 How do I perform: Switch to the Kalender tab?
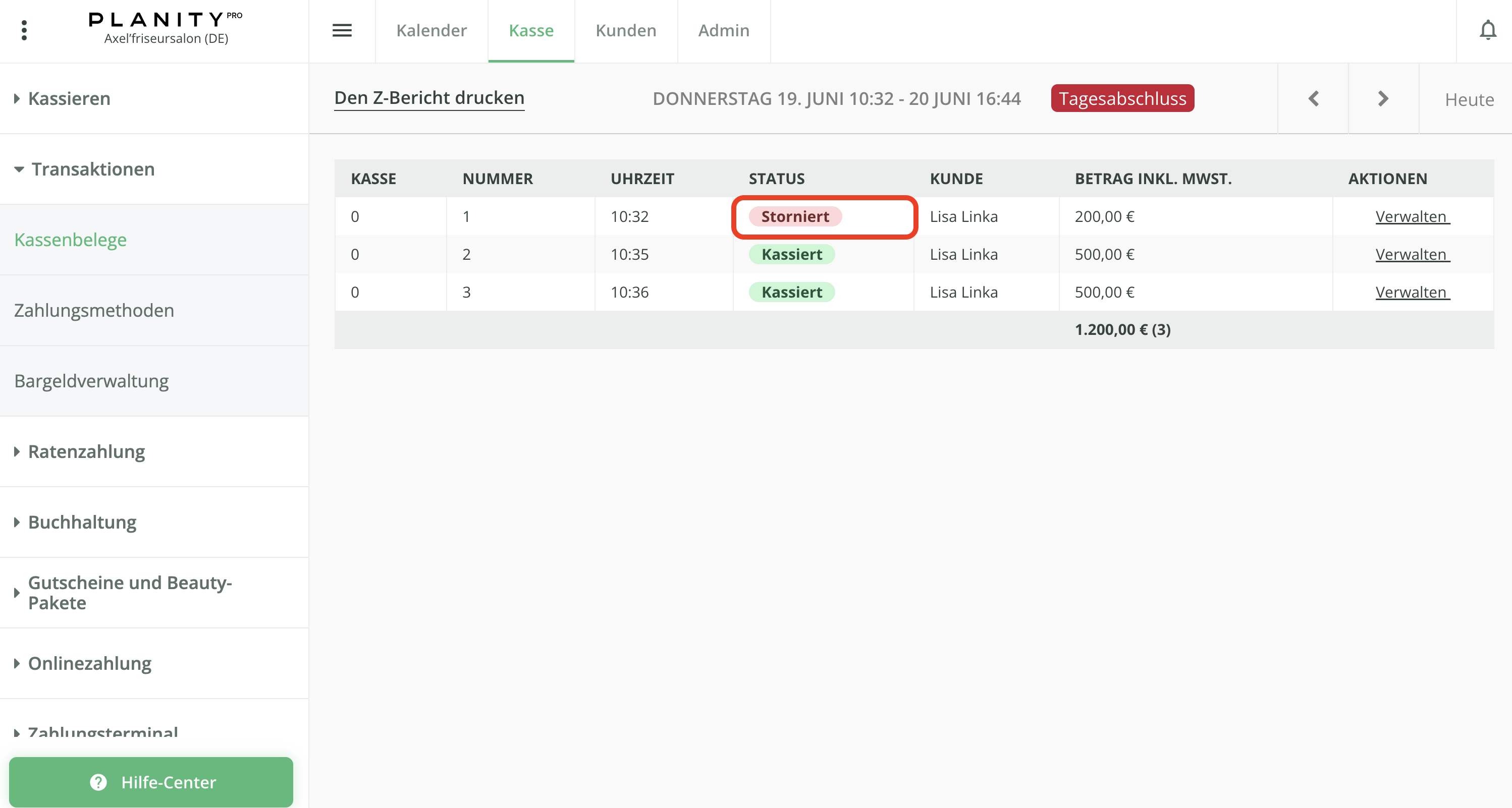[431, 30]
